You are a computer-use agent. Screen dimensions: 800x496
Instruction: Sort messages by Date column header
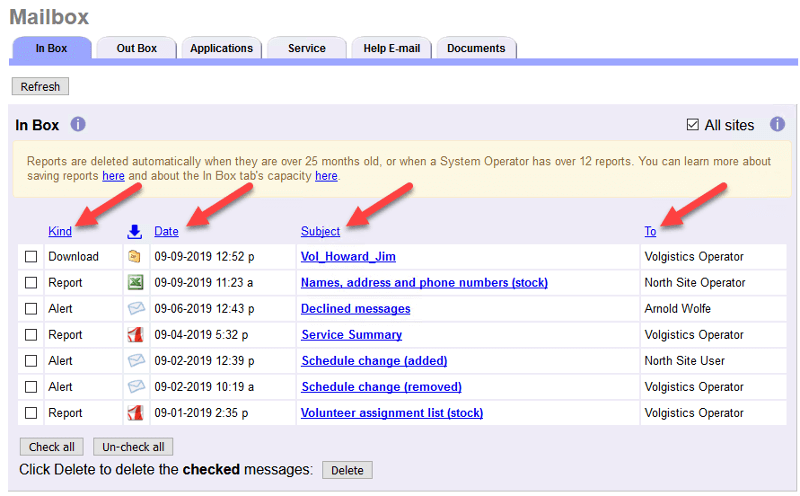tap(166, 232)
